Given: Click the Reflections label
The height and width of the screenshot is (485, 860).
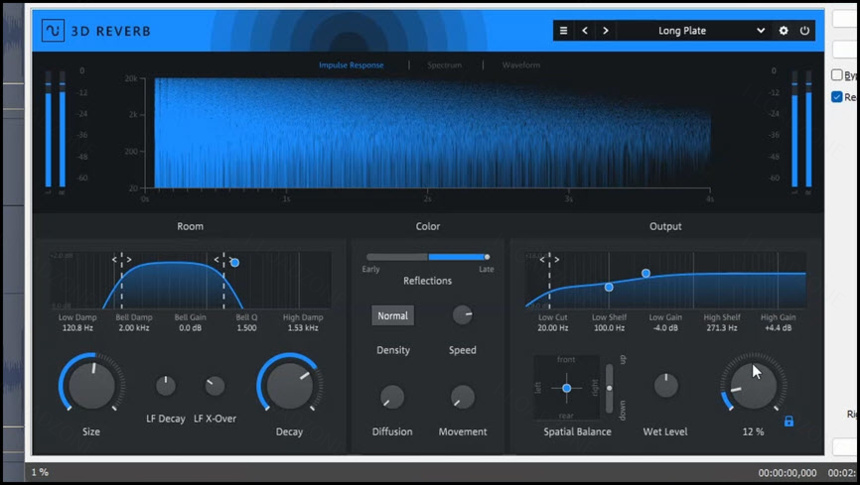Looking at the screenshot, I should point(427,280).
